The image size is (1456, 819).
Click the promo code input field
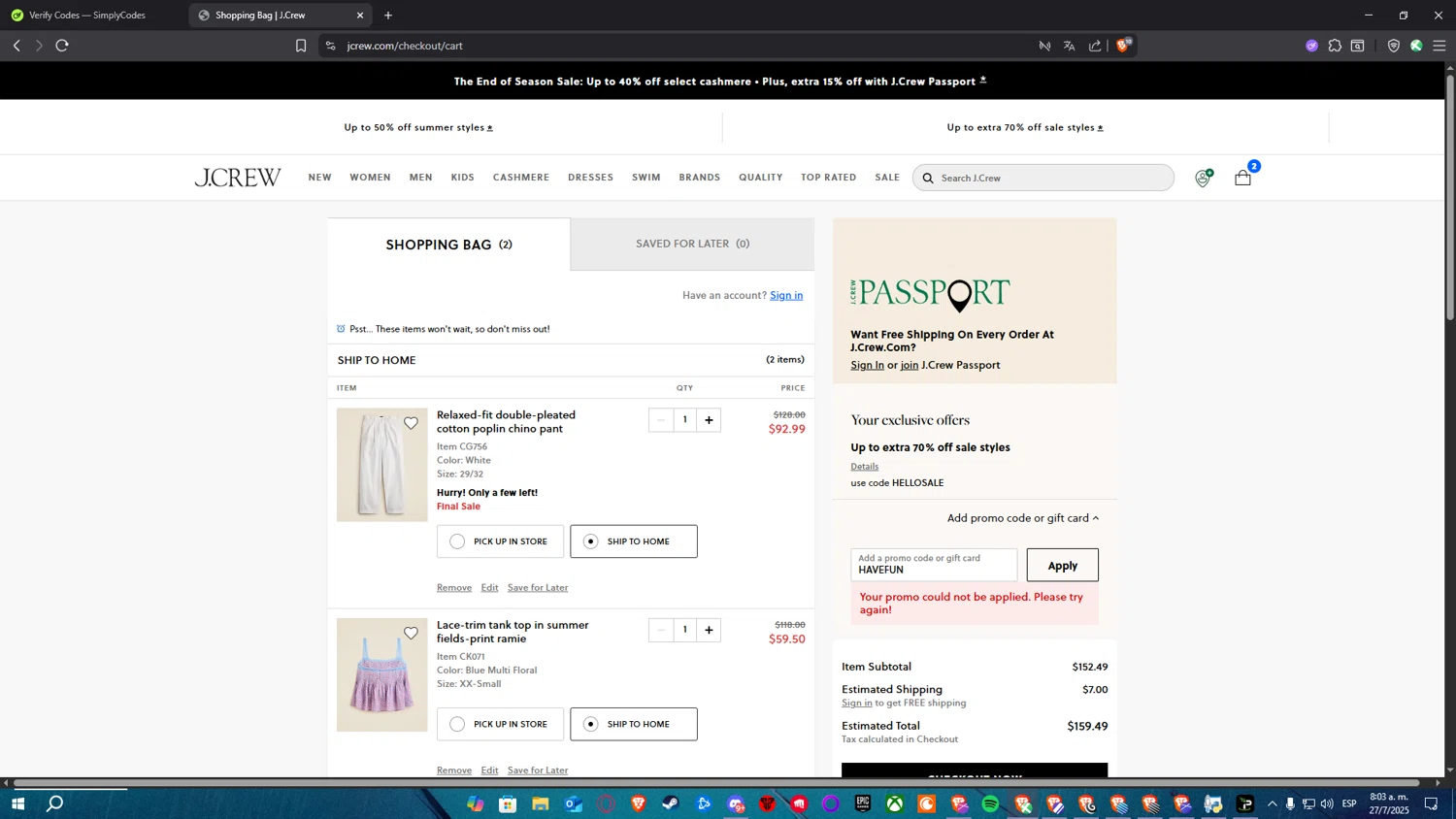pyautogui.click(x=934, y=565)
